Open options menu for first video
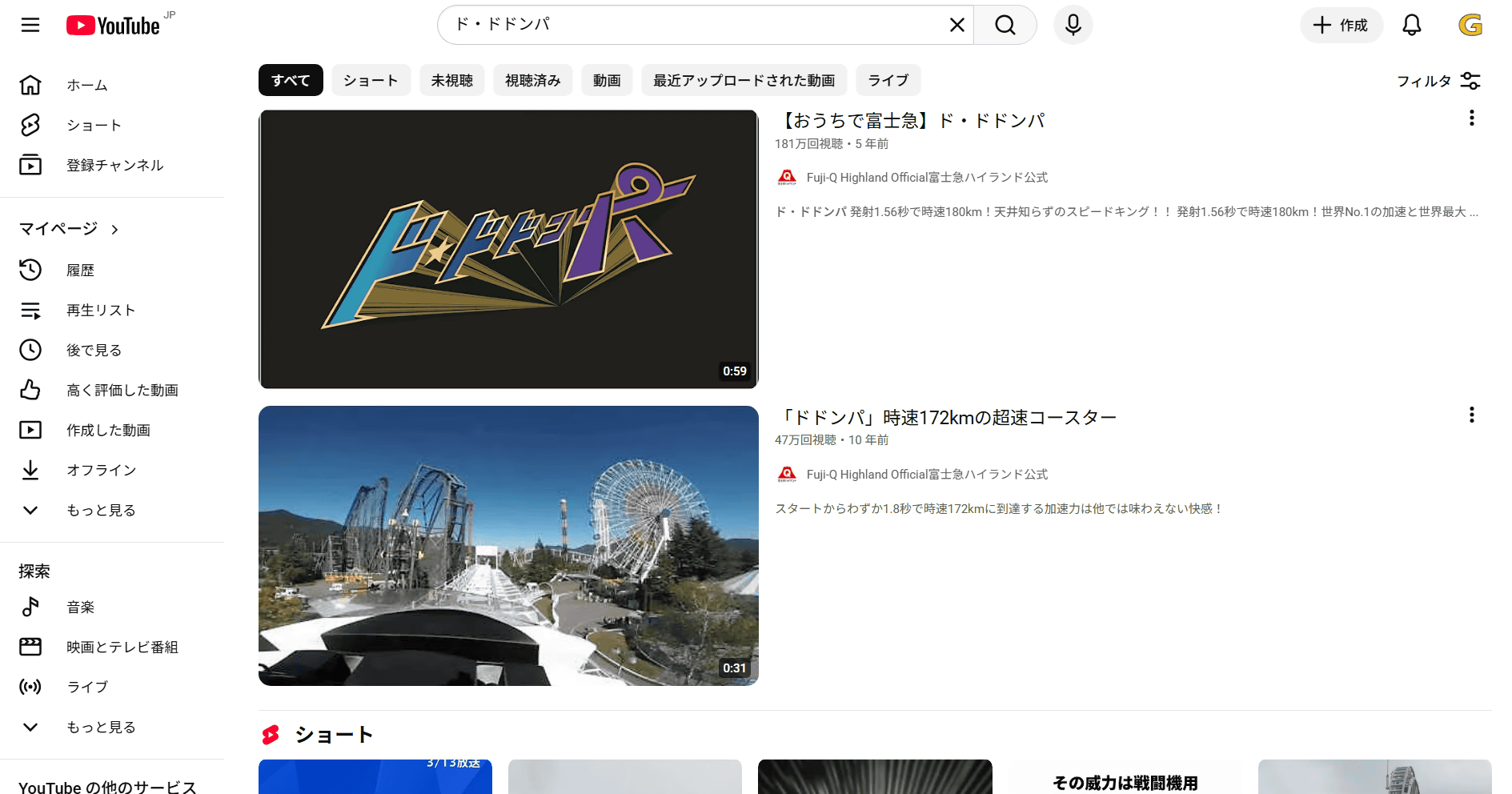The height and width of the screenshot is (794, 1512). pyautogui.click(x=1471, y=118)
